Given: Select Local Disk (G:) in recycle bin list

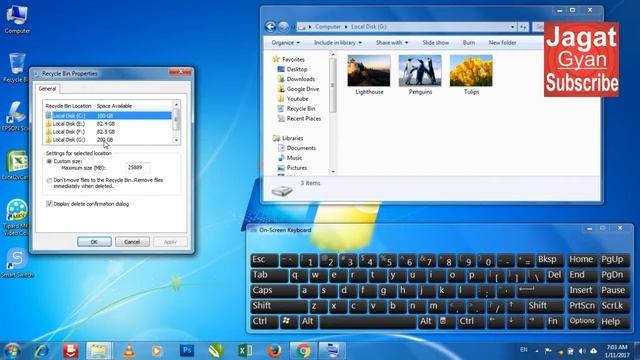Looking at the screenshot, I should 109,140.
